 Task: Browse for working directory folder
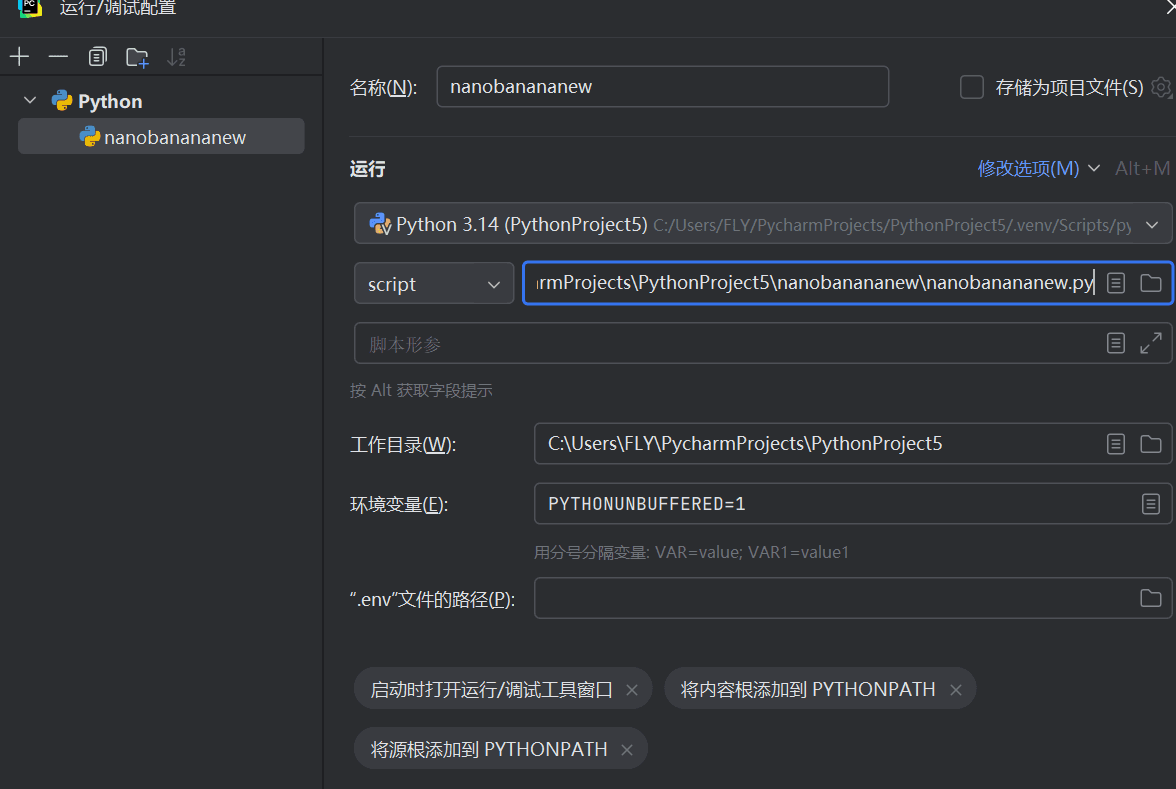[1150, 444]
